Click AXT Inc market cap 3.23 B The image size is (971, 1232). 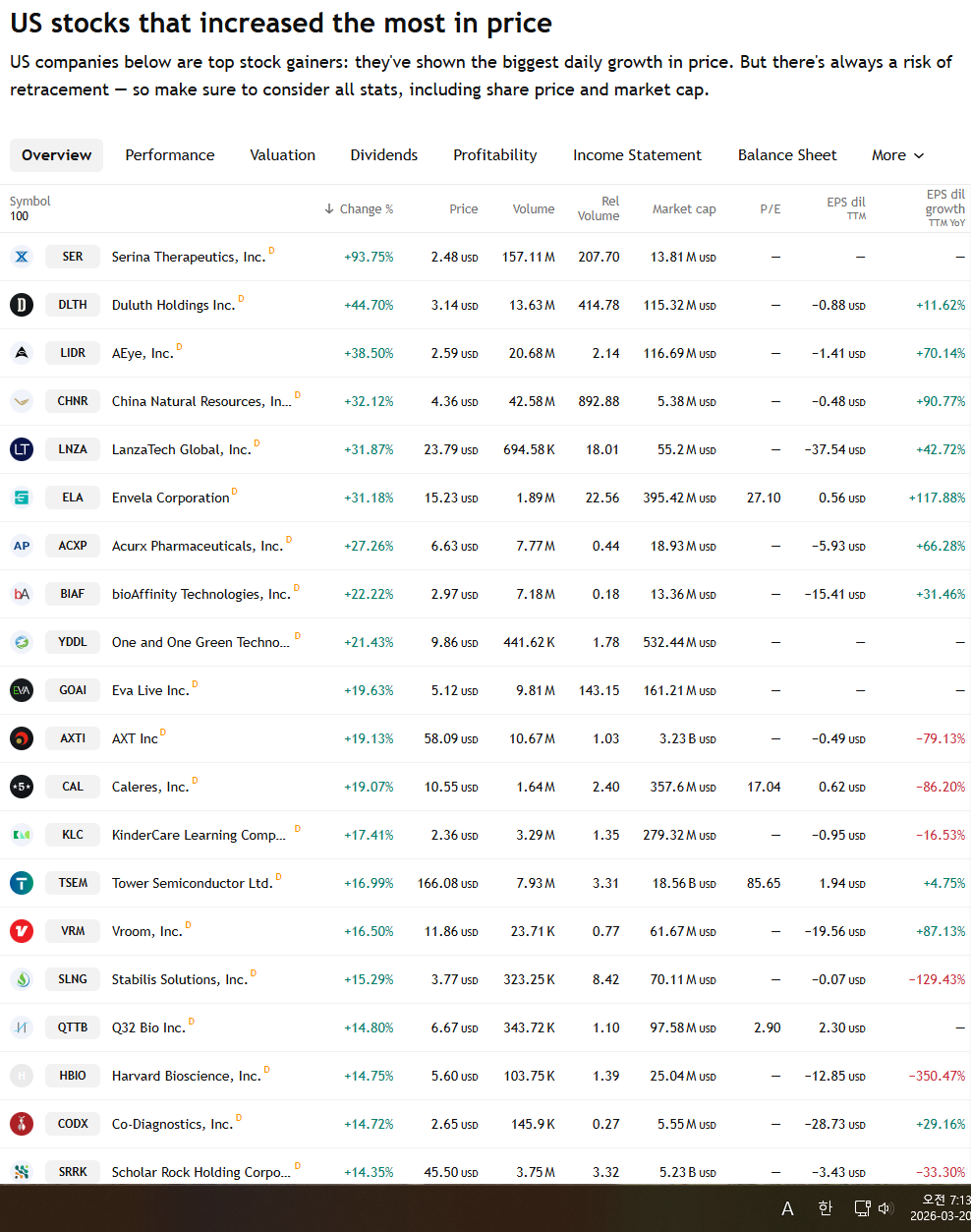tap(687, 738)
